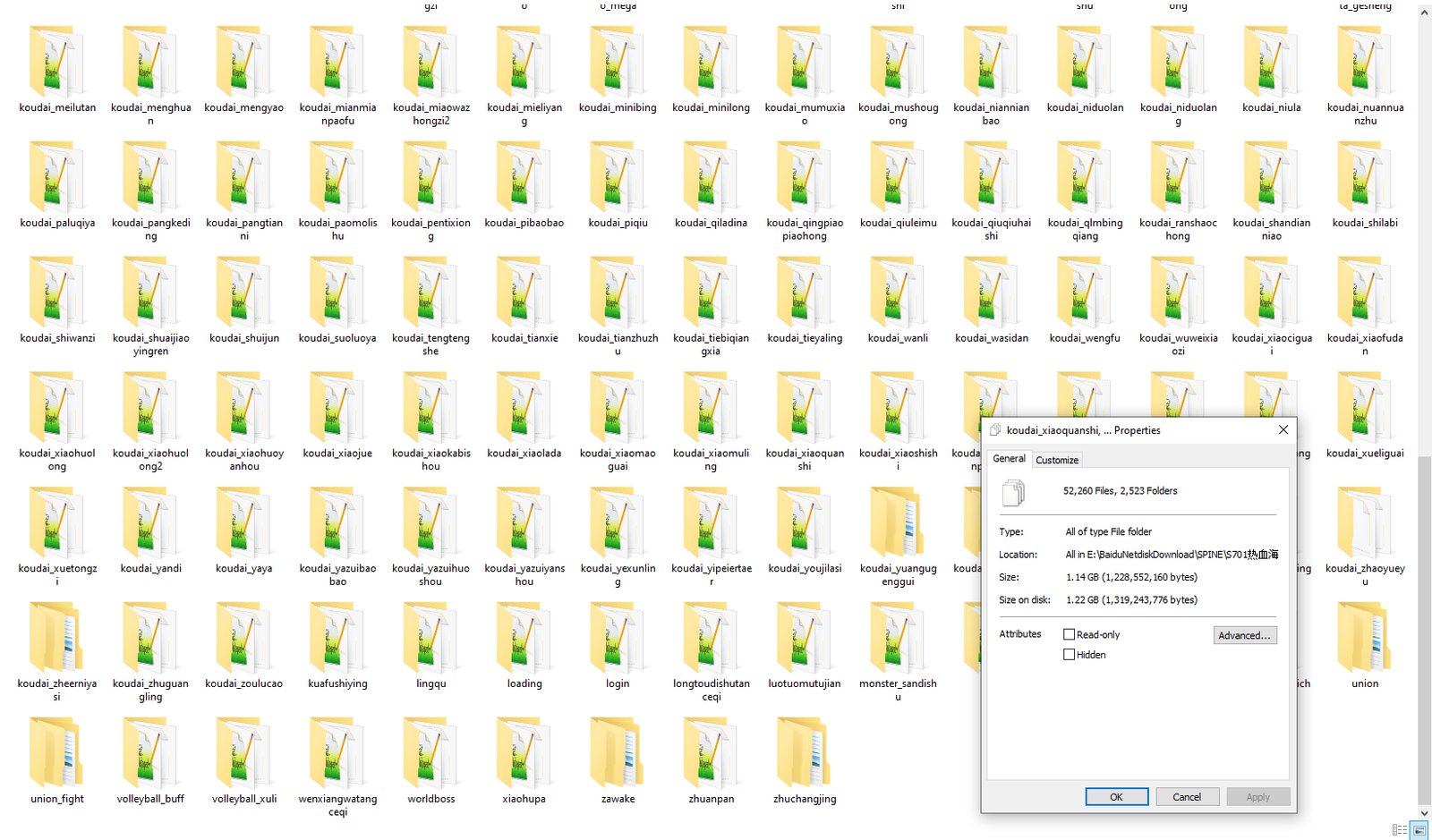The image size is (1432, 840).
Task: Open the Advanced attributes dialog
Action: 1244,635
